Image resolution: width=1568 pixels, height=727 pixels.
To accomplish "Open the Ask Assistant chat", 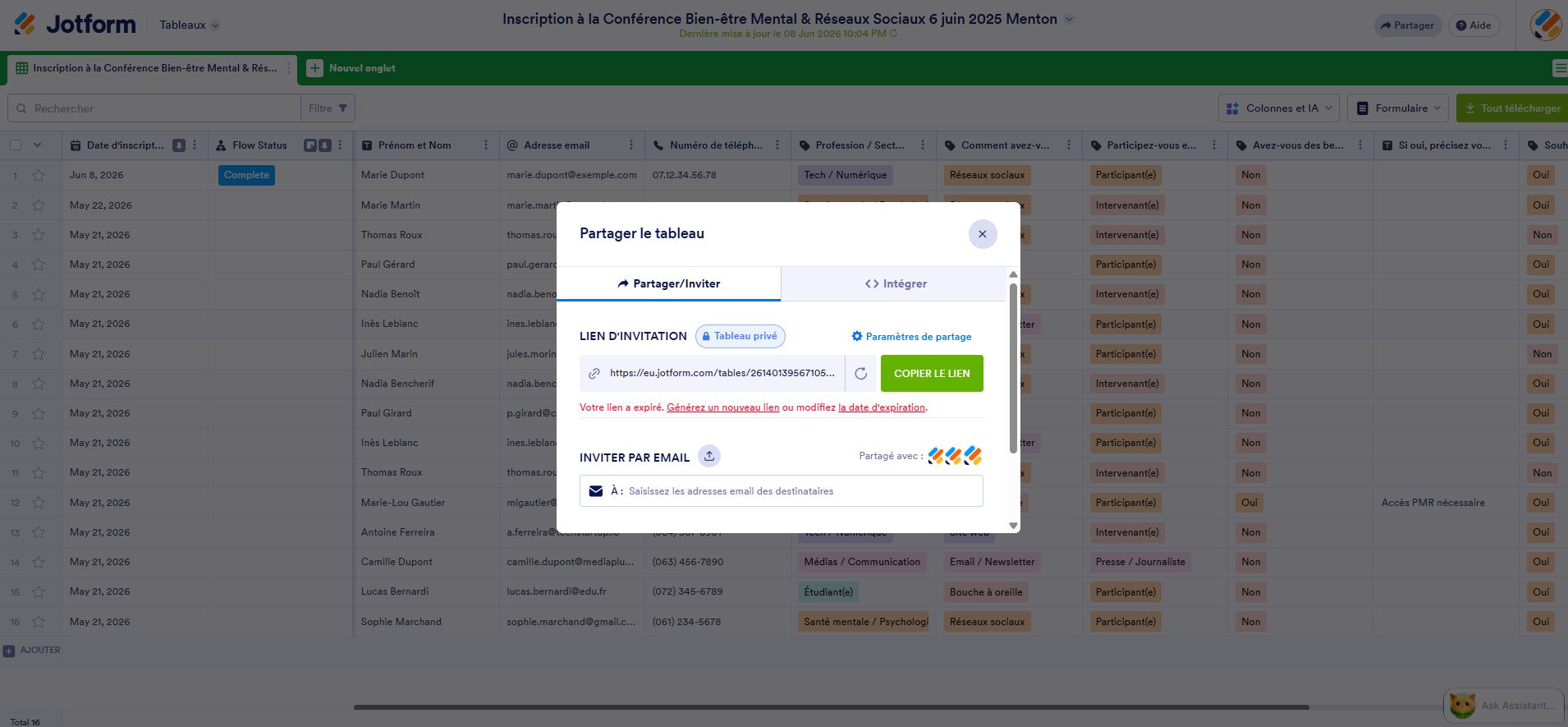I will 1504,705.
